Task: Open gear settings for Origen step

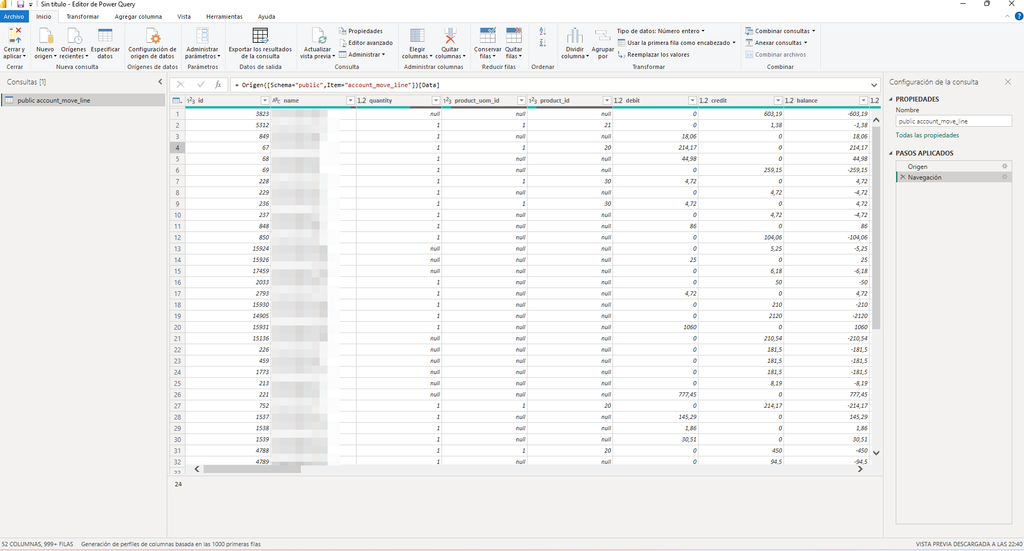Action: coord(1004,166)
